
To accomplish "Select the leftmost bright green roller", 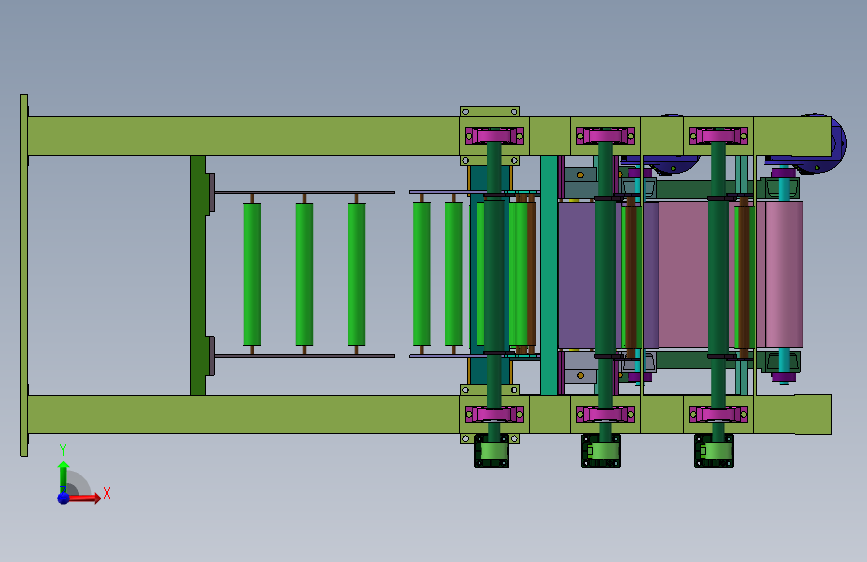I will [252, 274].
